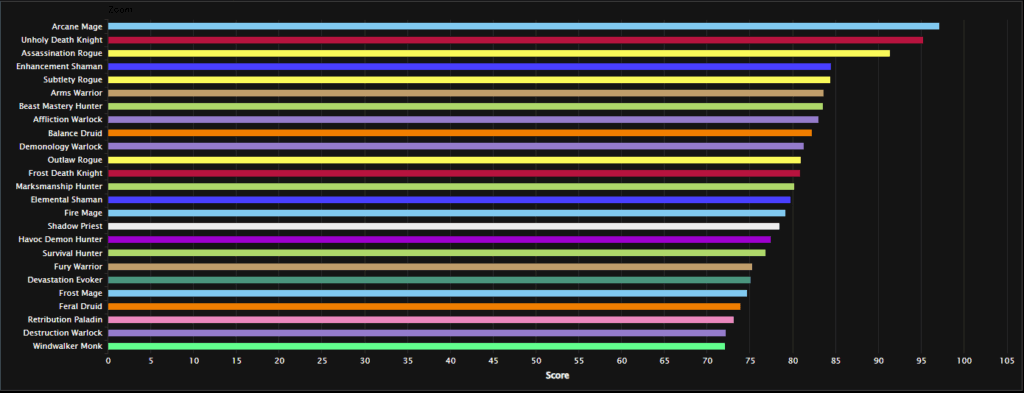Select the Havoc Demon Hunter bar
The width and height of the screenshot is (1024, 393).
439,240
